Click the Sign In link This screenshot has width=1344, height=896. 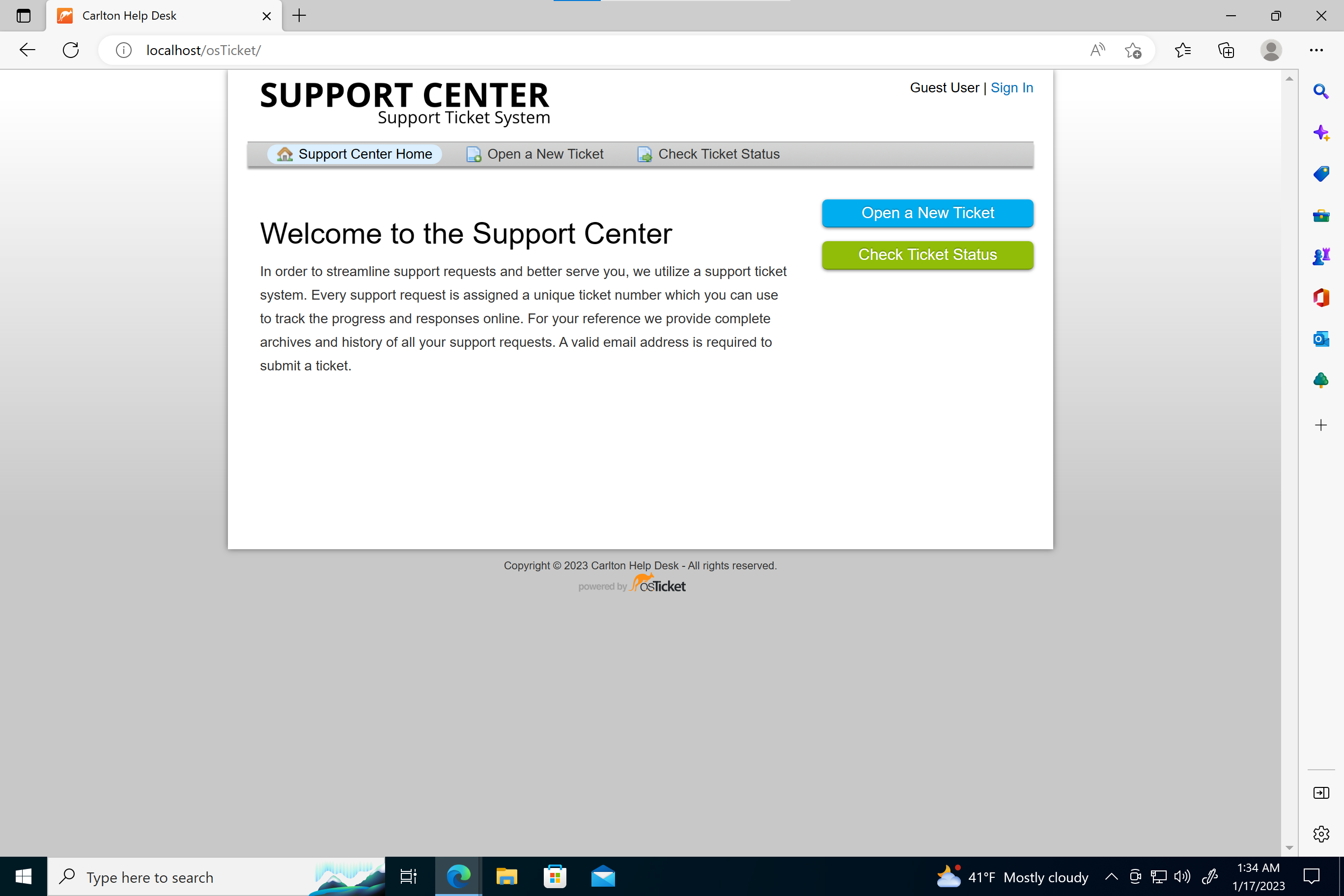pyautogui.click(x=1011, y=87)
